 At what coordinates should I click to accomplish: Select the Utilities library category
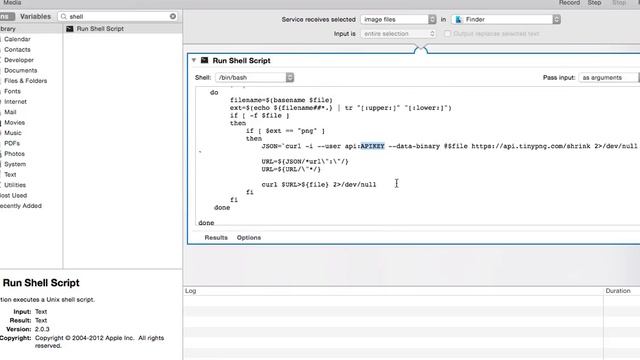[15, 185]
